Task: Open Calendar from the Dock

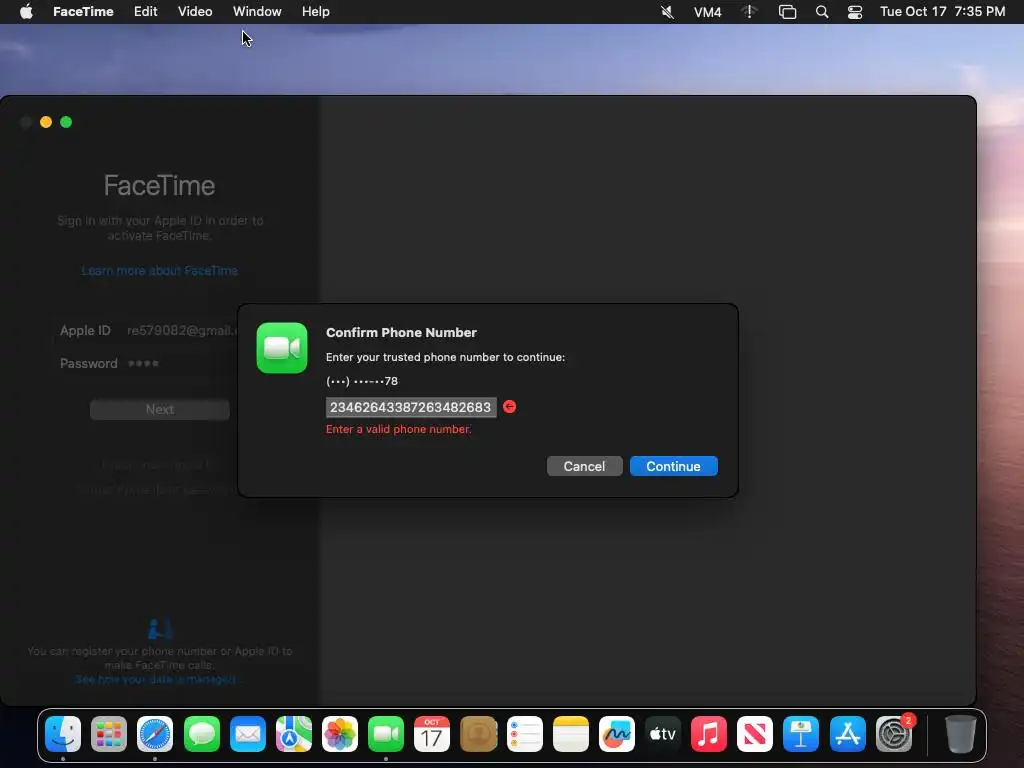Action: tap(432, 734)
